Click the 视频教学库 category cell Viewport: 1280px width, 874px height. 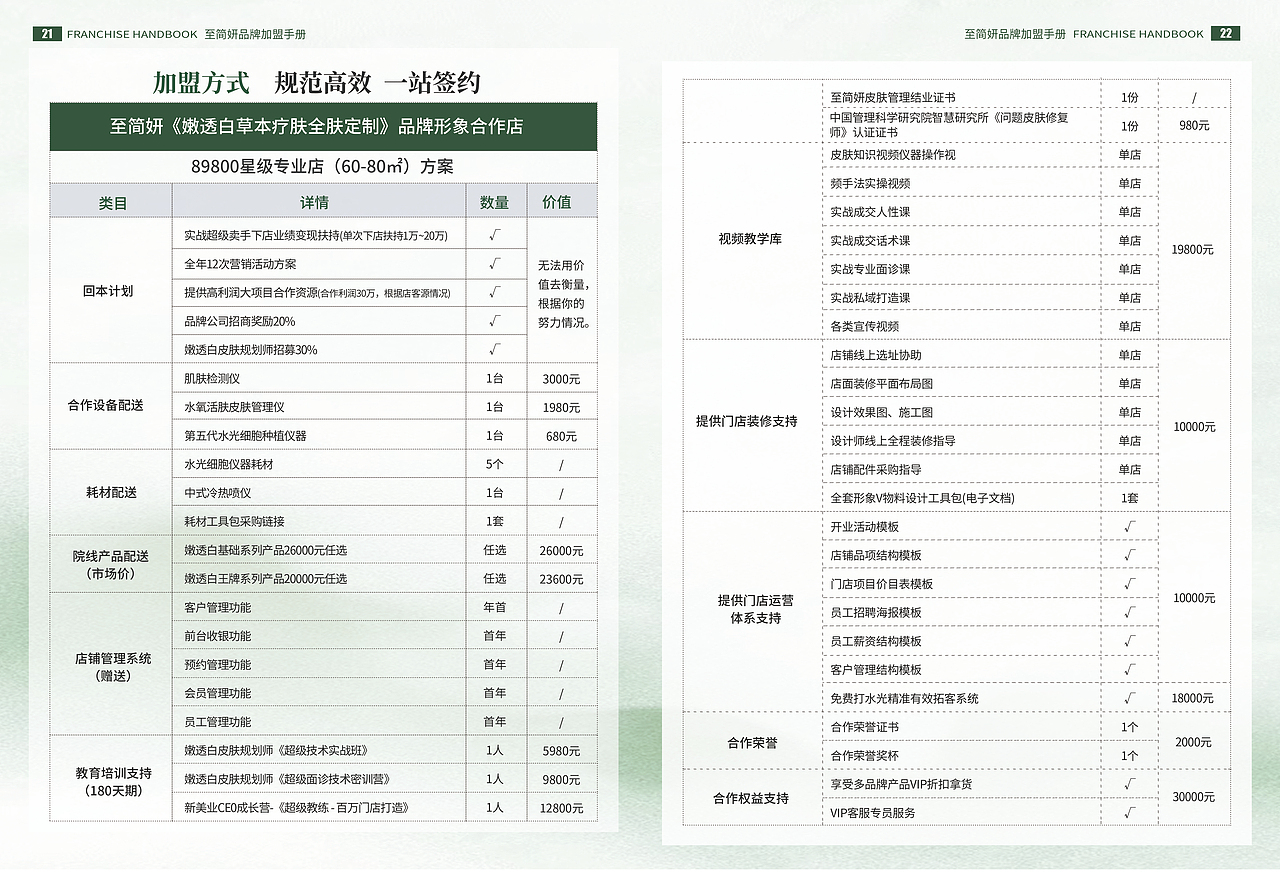(x=751, y=240)
